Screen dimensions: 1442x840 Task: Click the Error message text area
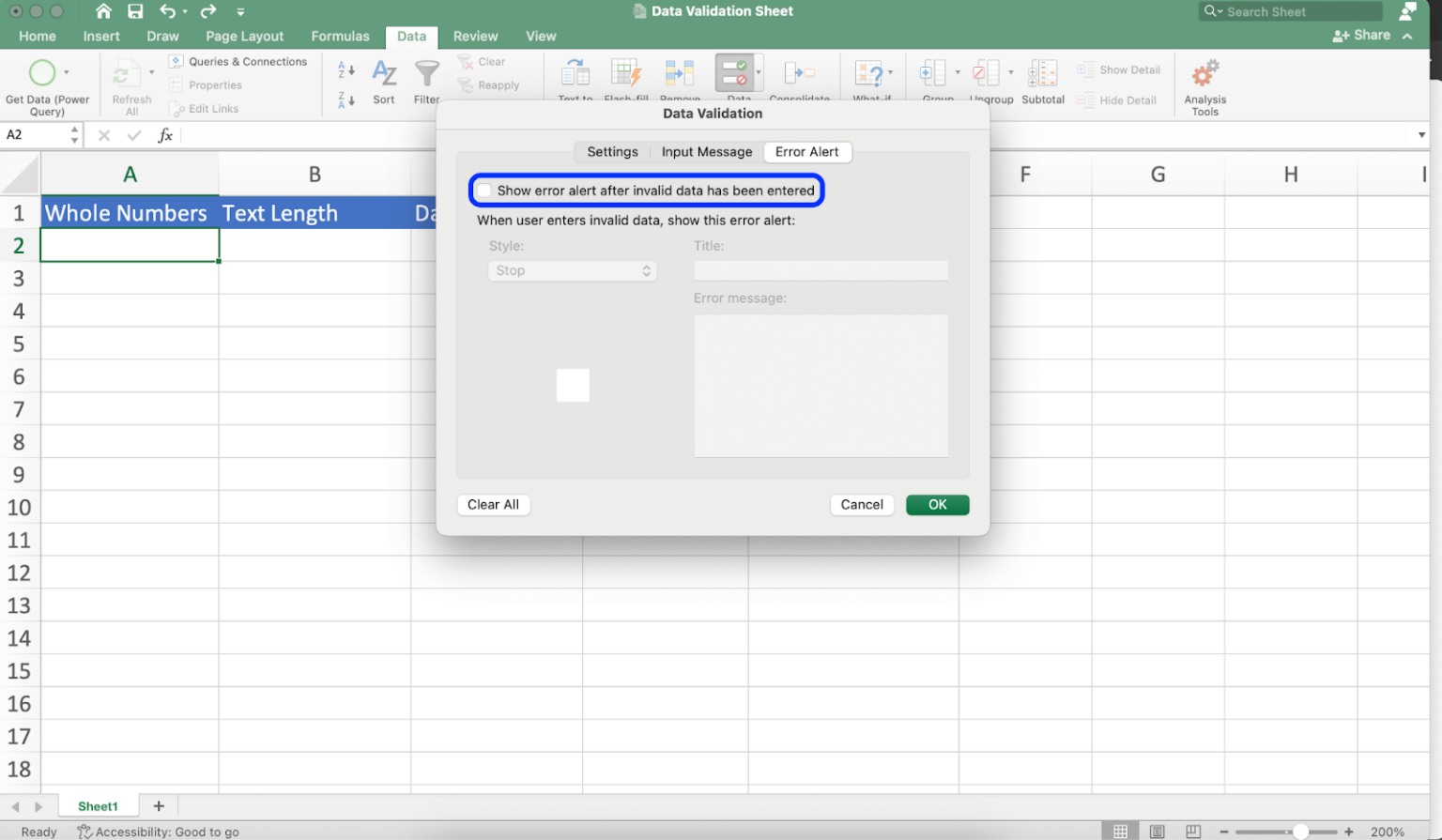[x=821, y=385]
